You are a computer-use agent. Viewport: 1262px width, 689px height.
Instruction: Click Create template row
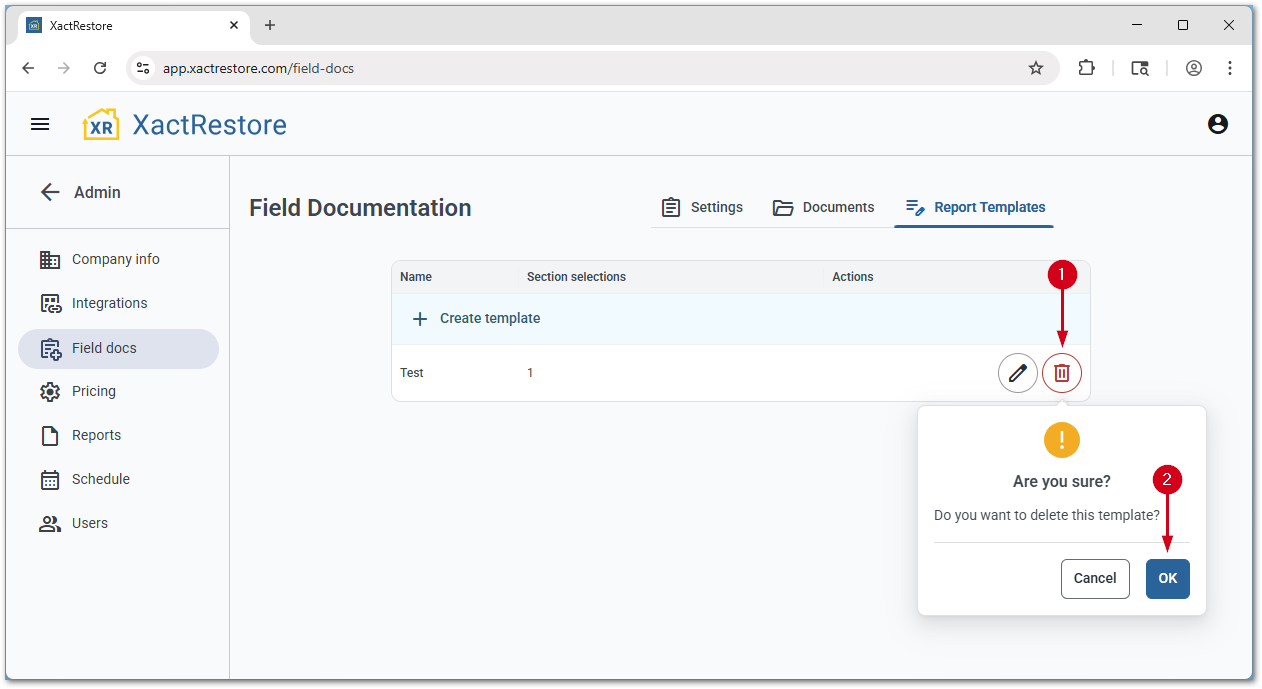click(490, 318)
